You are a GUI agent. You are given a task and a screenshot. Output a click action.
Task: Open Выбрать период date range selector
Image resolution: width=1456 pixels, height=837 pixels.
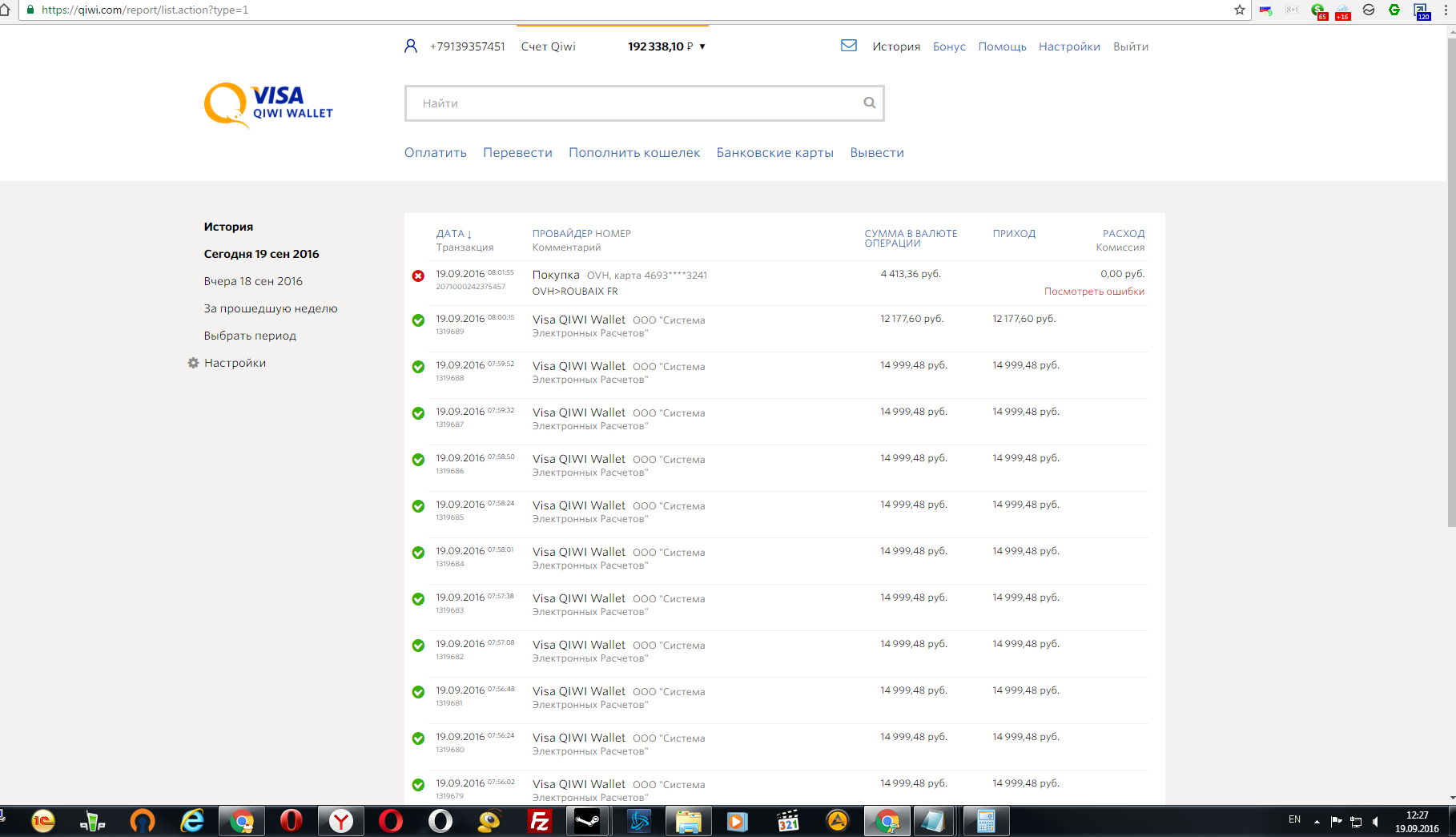pyautogui.click(x=250, y=336)
